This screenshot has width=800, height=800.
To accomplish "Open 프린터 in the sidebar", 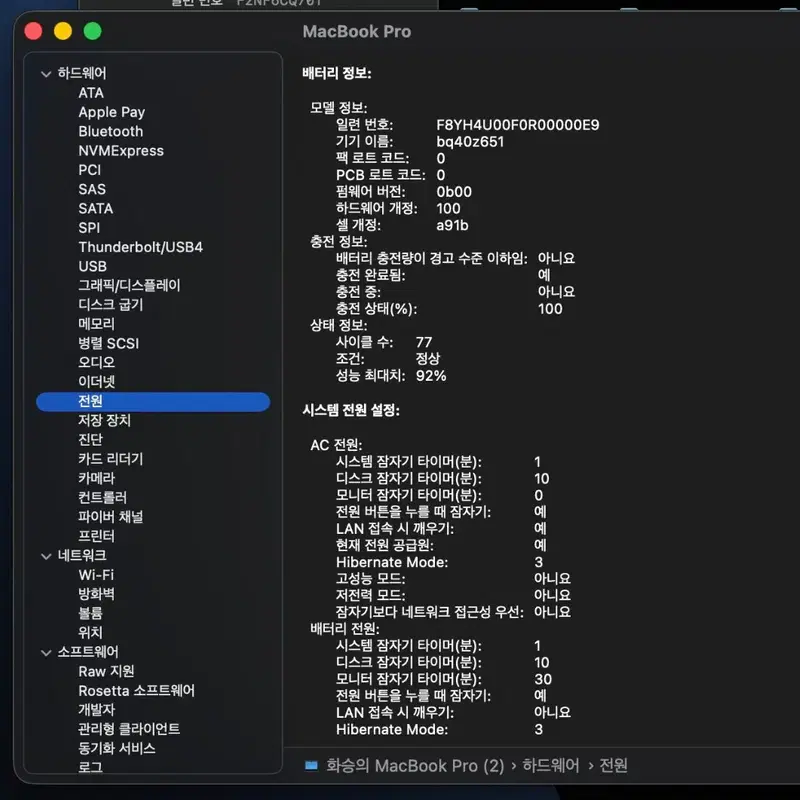I will click(96, 536).
